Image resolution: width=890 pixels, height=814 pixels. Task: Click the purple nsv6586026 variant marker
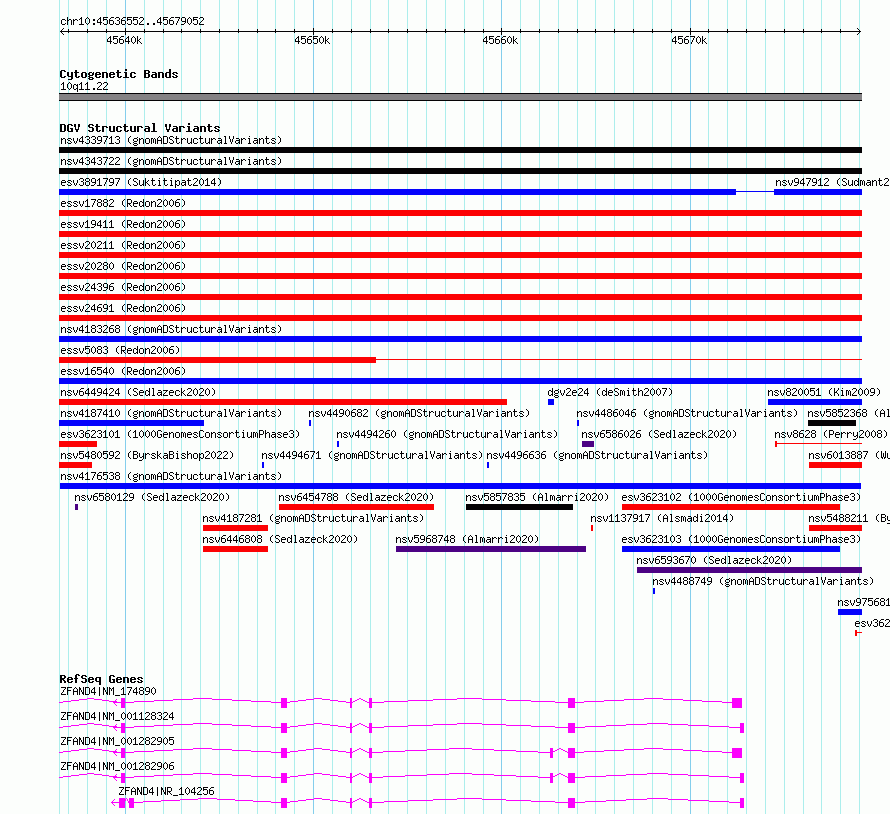tap(588, 444)
